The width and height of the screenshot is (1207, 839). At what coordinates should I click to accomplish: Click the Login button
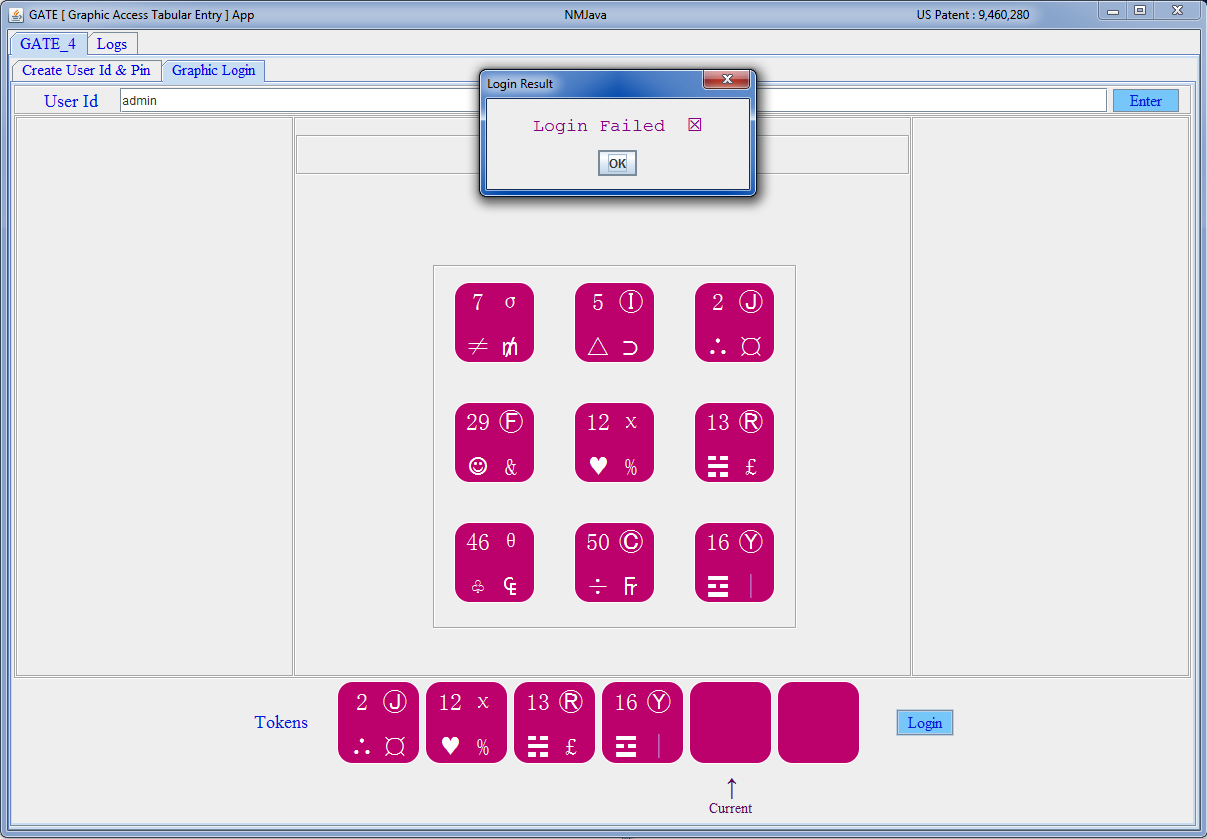click(925, 722)
